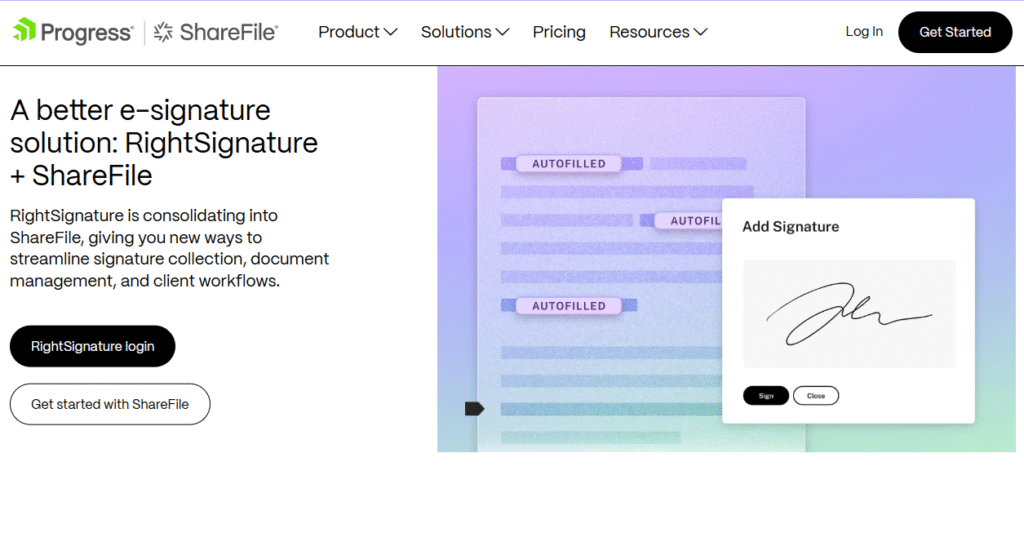Click the ShareFile starburst logo

[163, 31]
